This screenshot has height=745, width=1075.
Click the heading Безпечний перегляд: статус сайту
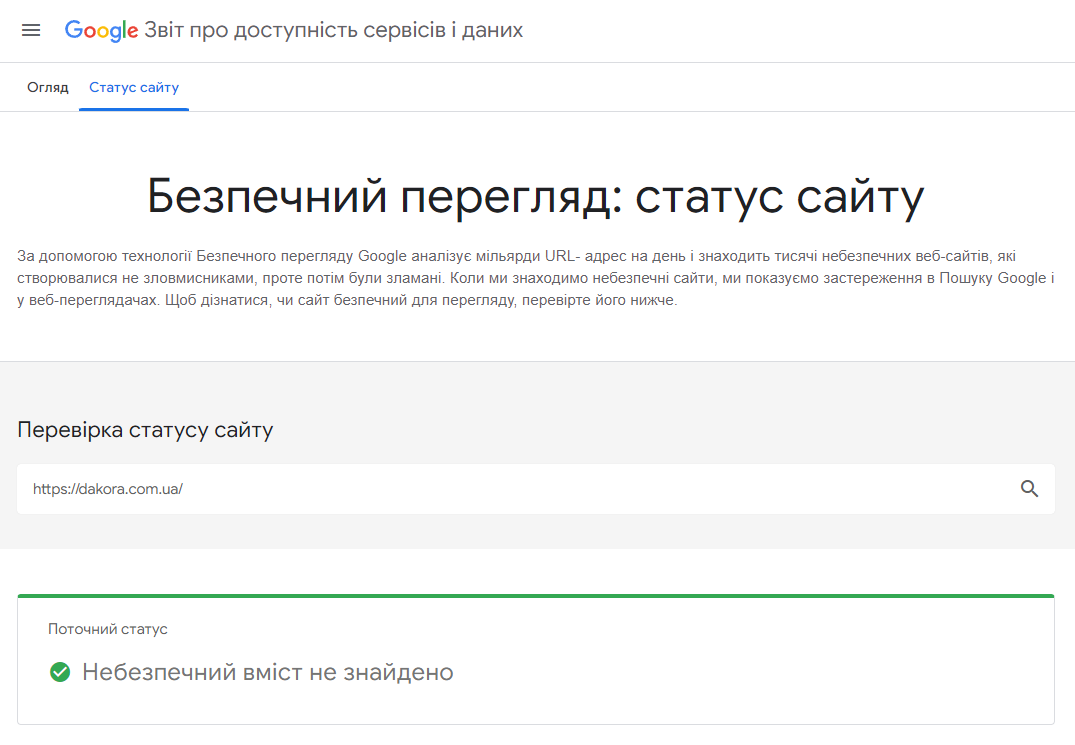536,197
